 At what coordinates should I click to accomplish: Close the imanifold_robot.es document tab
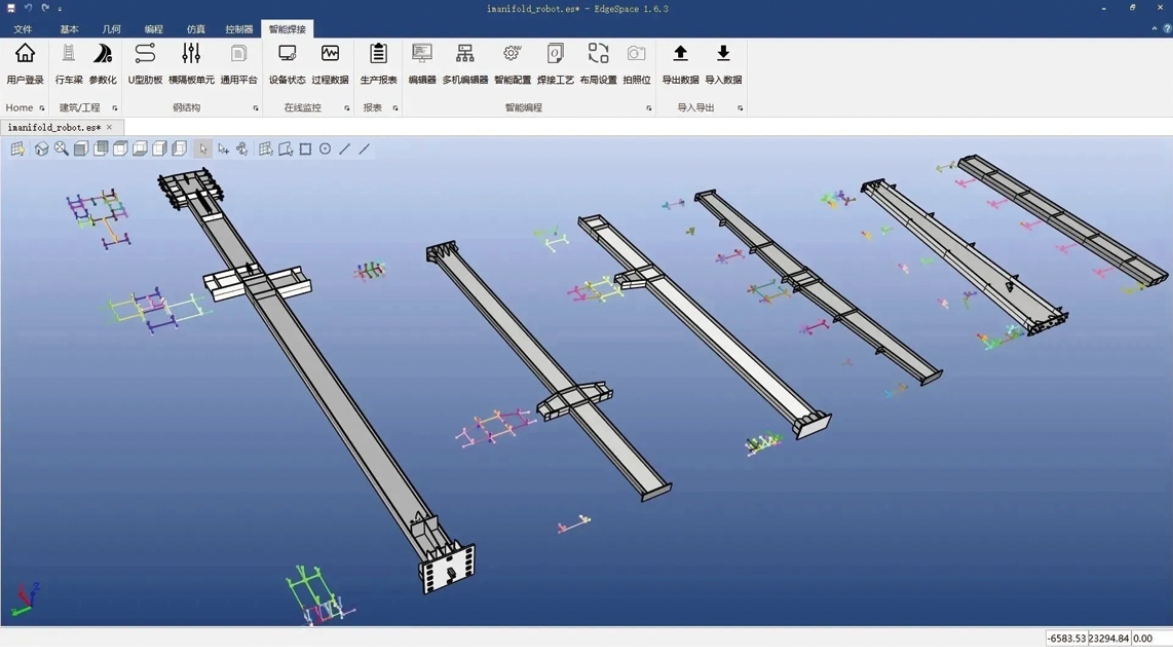click(110, 127)
